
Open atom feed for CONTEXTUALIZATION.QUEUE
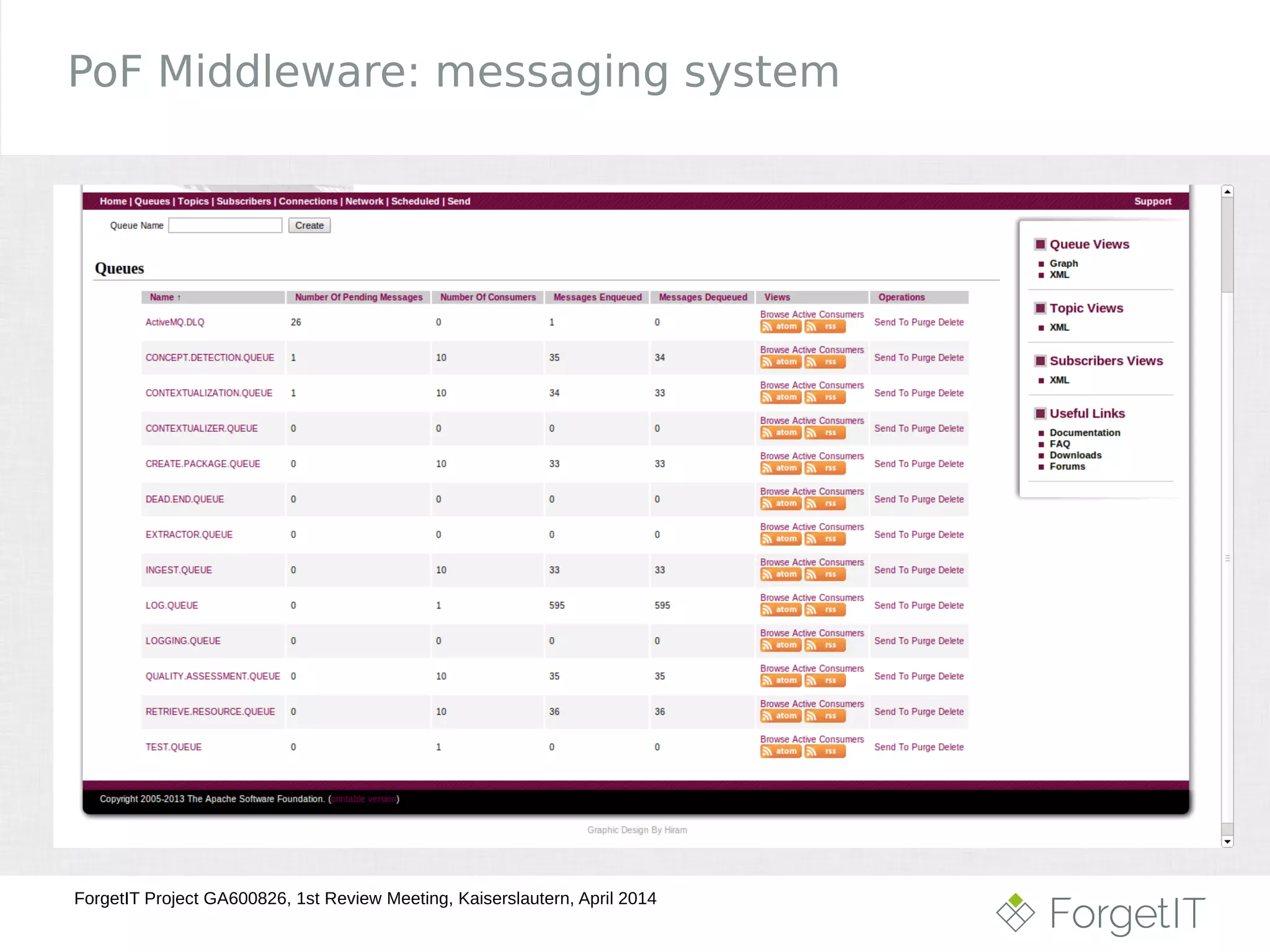pos(781,397)
